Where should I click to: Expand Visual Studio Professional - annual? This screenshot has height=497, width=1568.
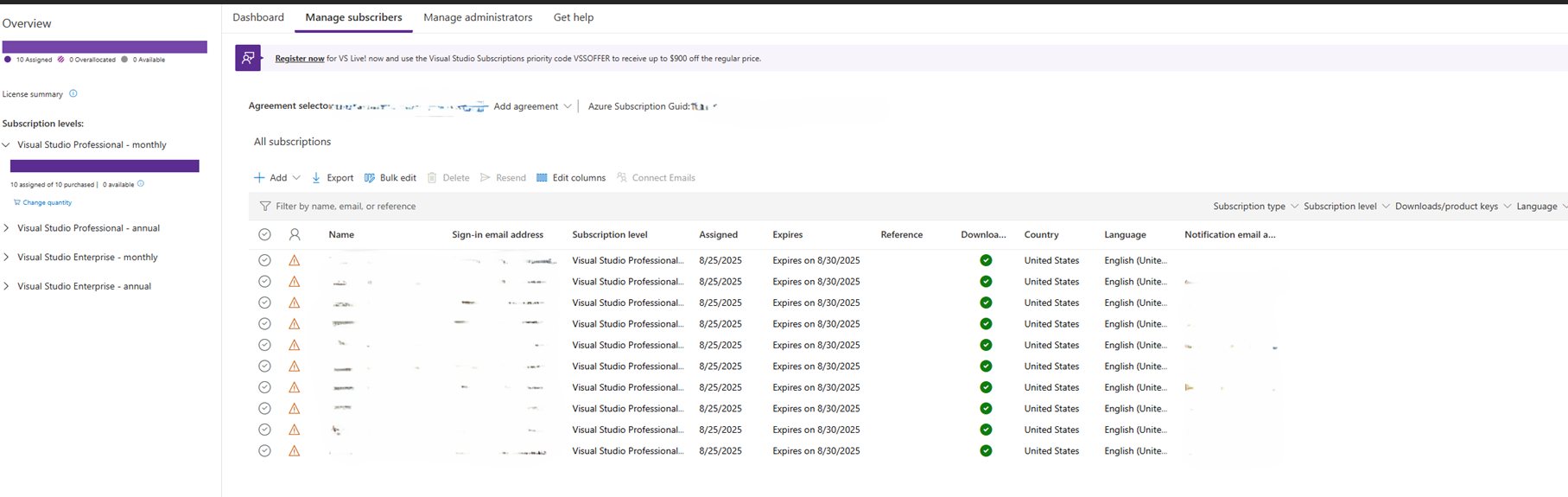pos(7,228)
